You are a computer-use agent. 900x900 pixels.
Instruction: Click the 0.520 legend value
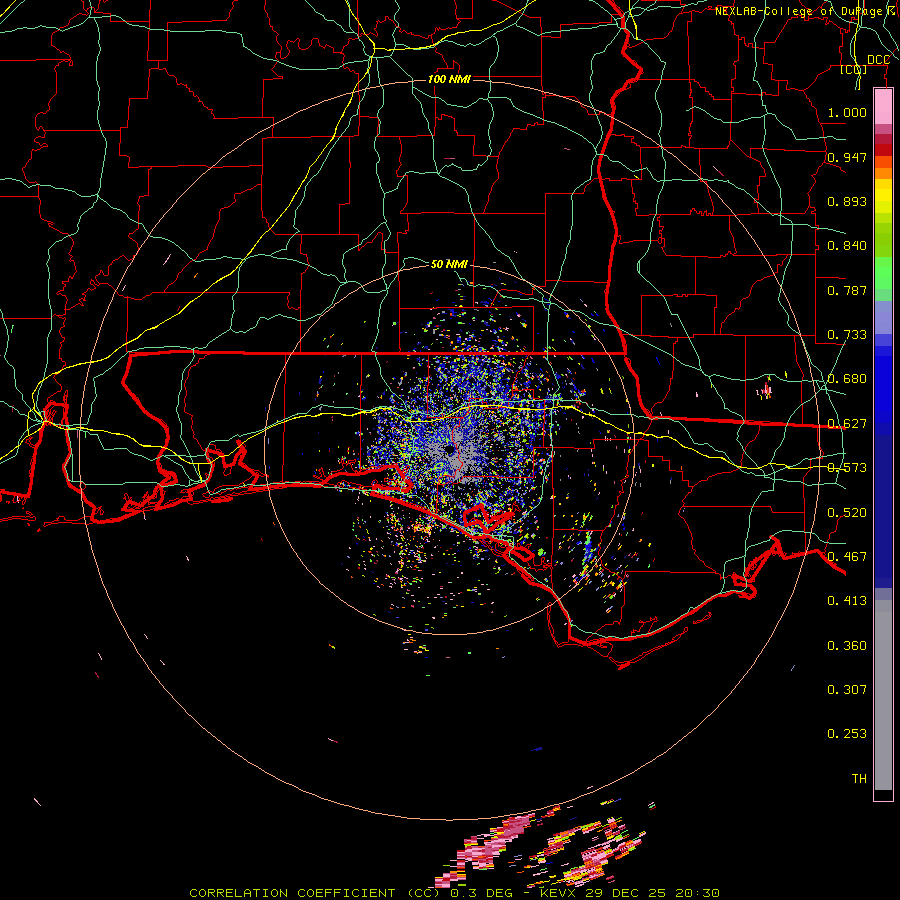click(847, 512)
